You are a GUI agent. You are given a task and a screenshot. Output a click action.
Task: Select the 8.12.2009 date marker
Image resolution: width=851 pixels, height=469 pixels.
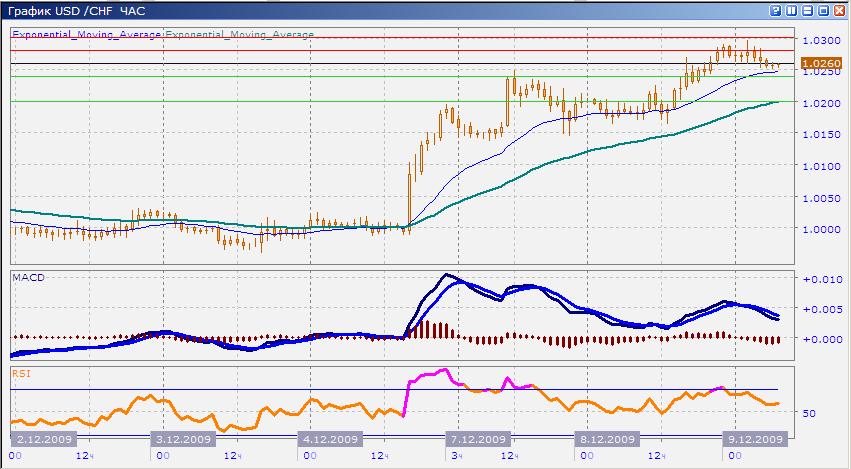tap(608, 439)
